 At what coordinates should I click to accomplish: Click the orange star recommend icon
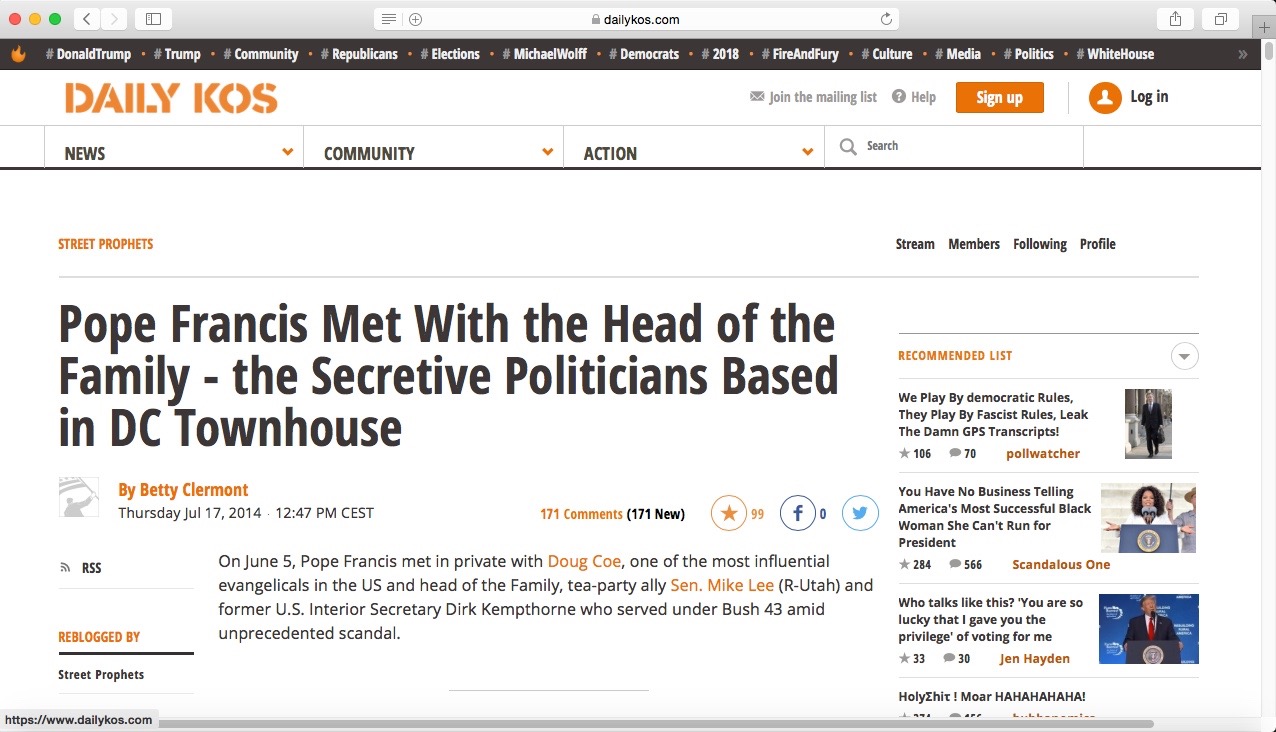(728, 514)
